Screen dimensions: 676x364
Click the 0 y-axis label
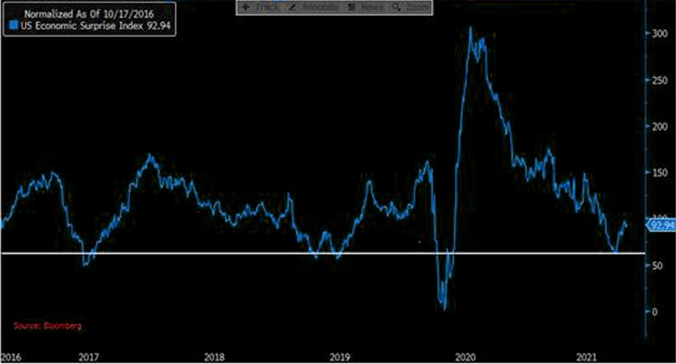point(655,312)
